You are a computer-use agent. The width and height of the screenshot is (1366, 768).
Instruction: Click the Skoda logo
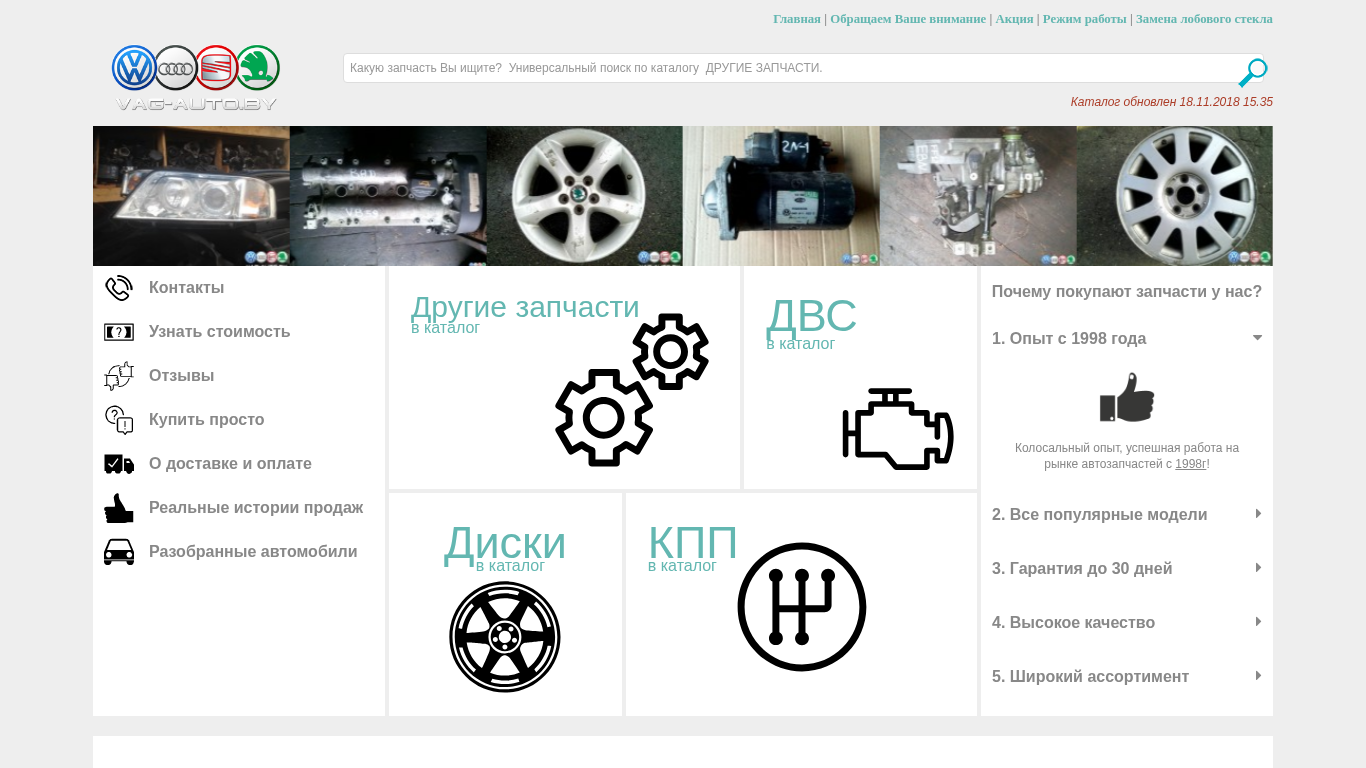click(x=258, y=68)
